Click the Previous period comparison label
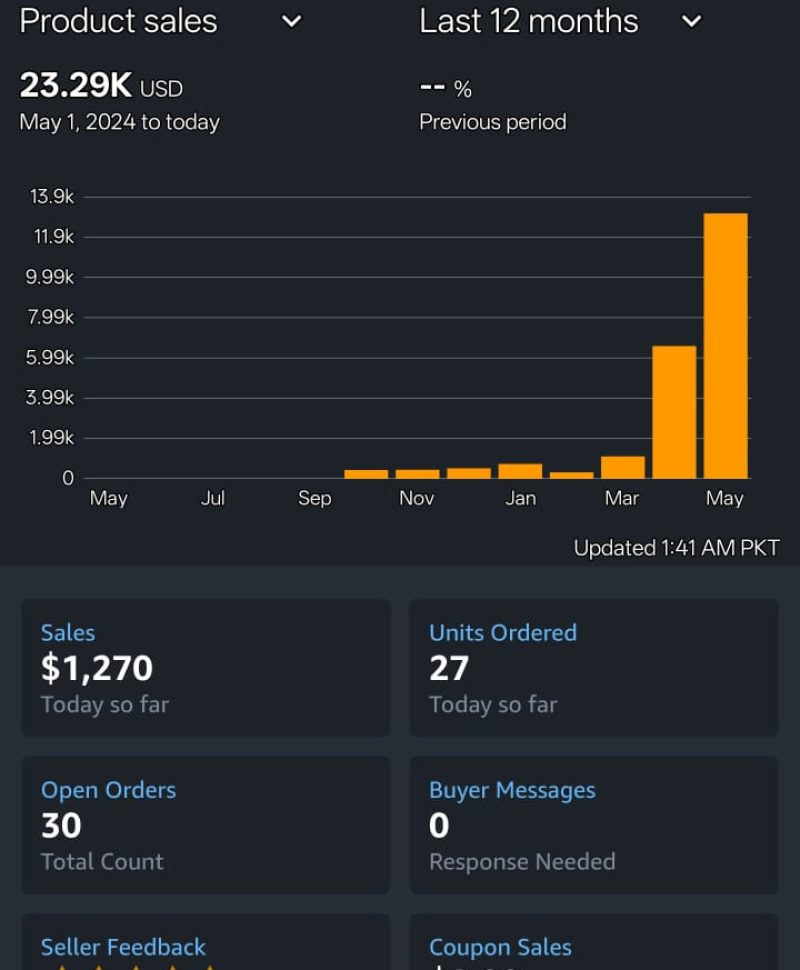Viewport: 800px width, 970px height. click(492, 122)
